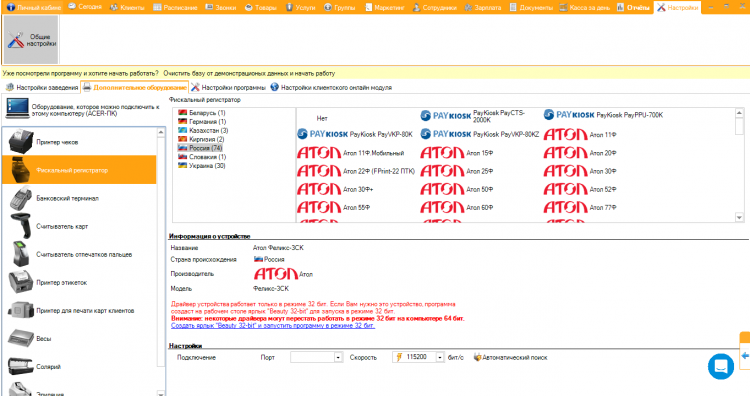Select Принтер чеков device type
The height and width of the screenshot is (396, 750).
point(79,142)
